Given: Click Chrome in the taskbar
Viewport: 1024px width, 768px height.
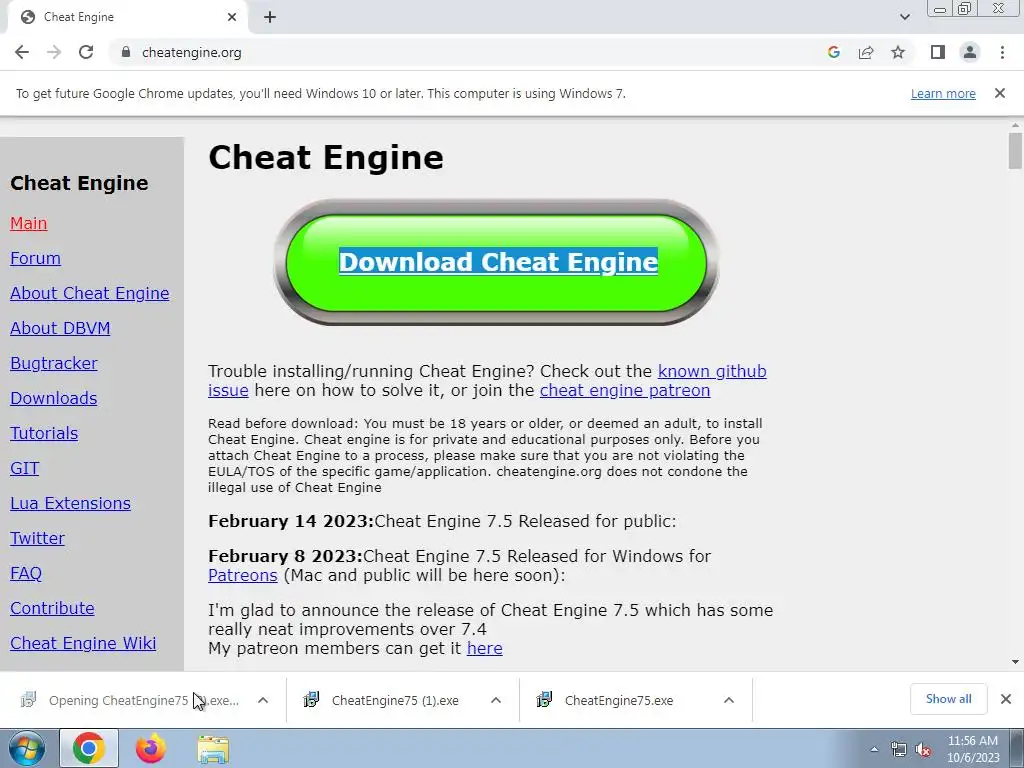Looking at the screenshot, I should click(x=89, y=748).
